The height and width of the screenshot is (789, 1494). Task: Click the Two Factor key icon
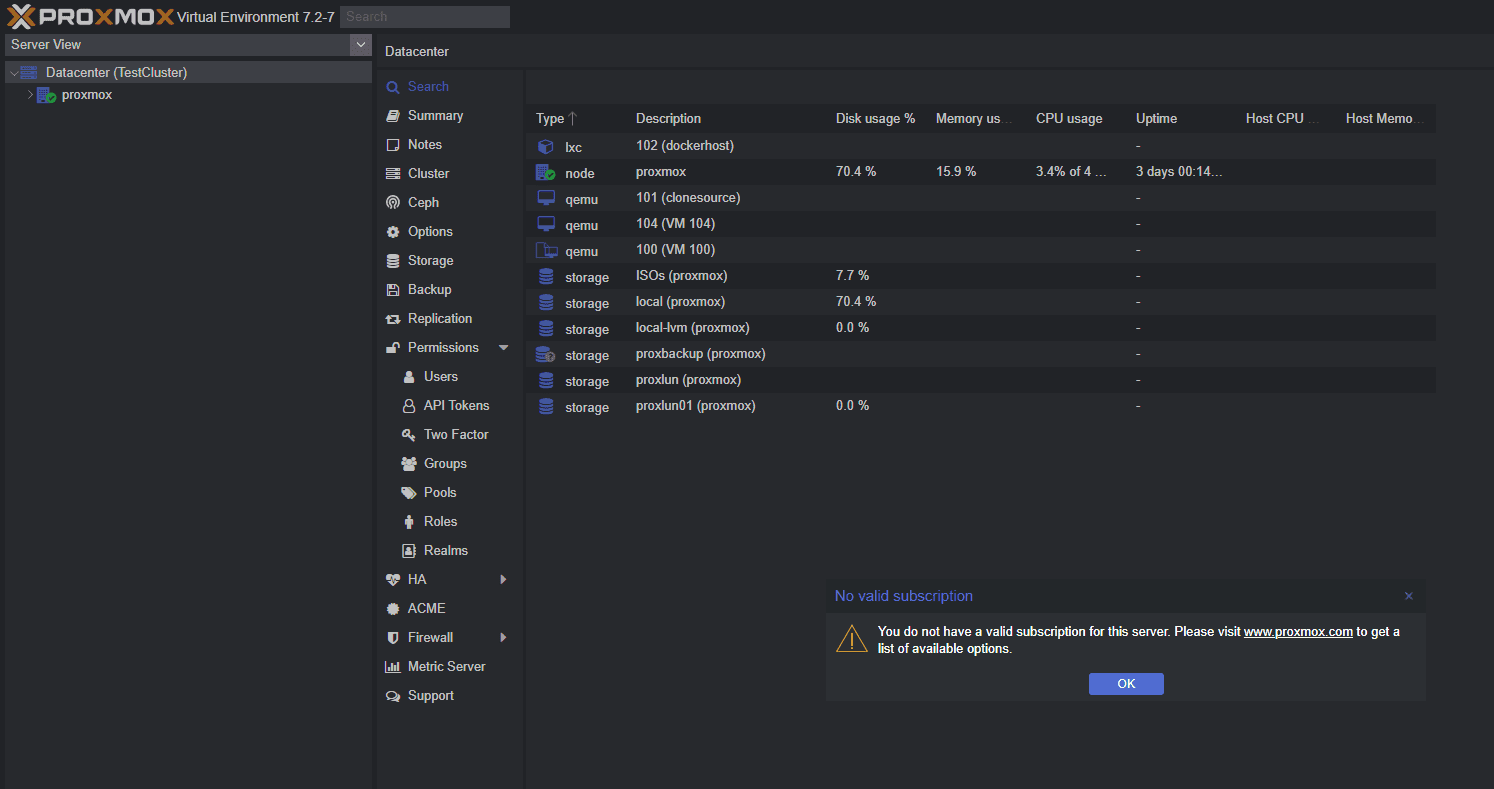click(408, 435)
